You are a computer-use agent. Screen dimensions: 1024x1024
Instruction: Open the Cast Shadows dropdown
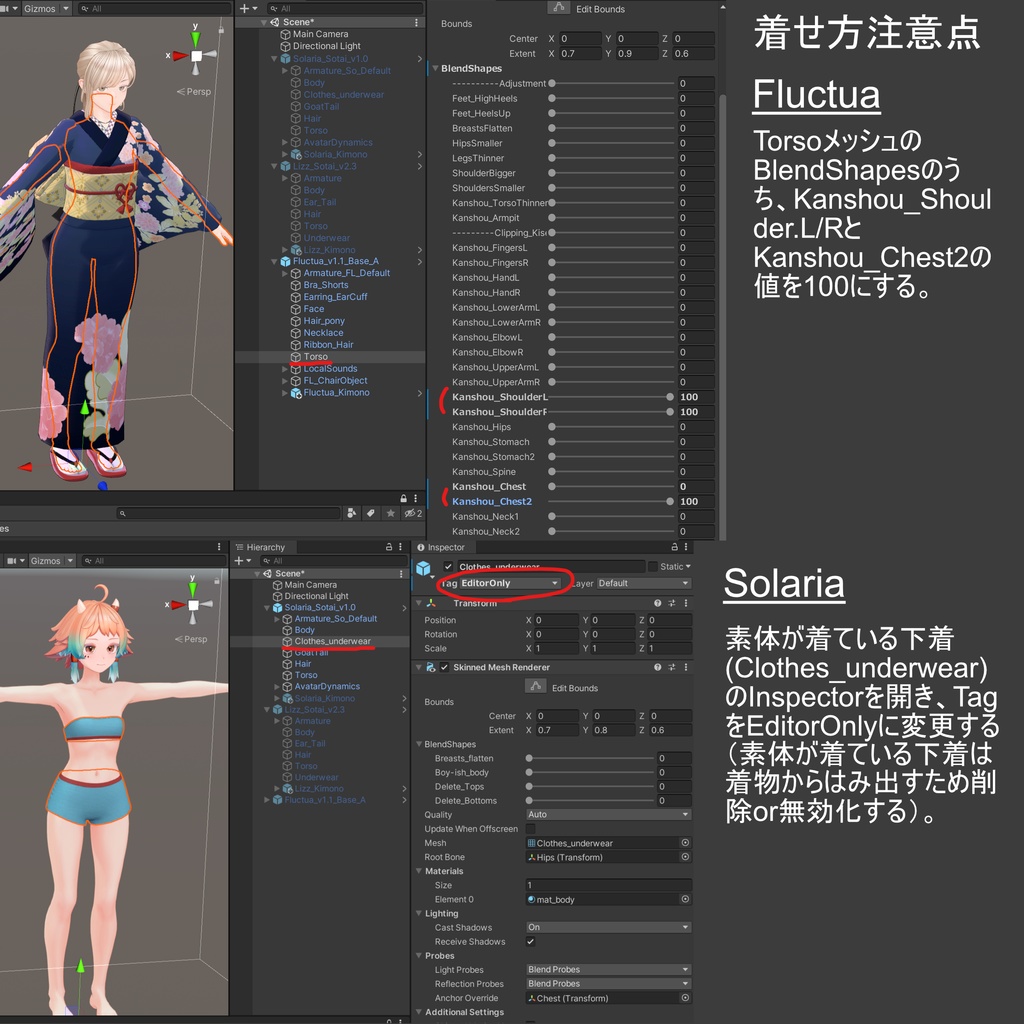[x=608, y=927]
